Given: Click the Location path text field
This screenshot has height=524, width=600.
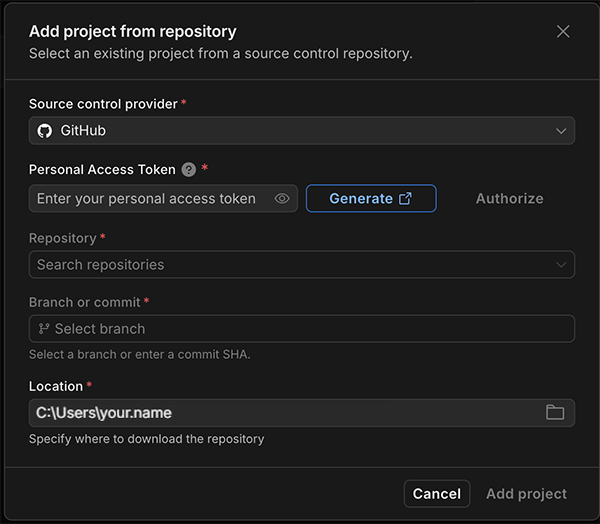Looking at the screenshot, I should point(280,413).
